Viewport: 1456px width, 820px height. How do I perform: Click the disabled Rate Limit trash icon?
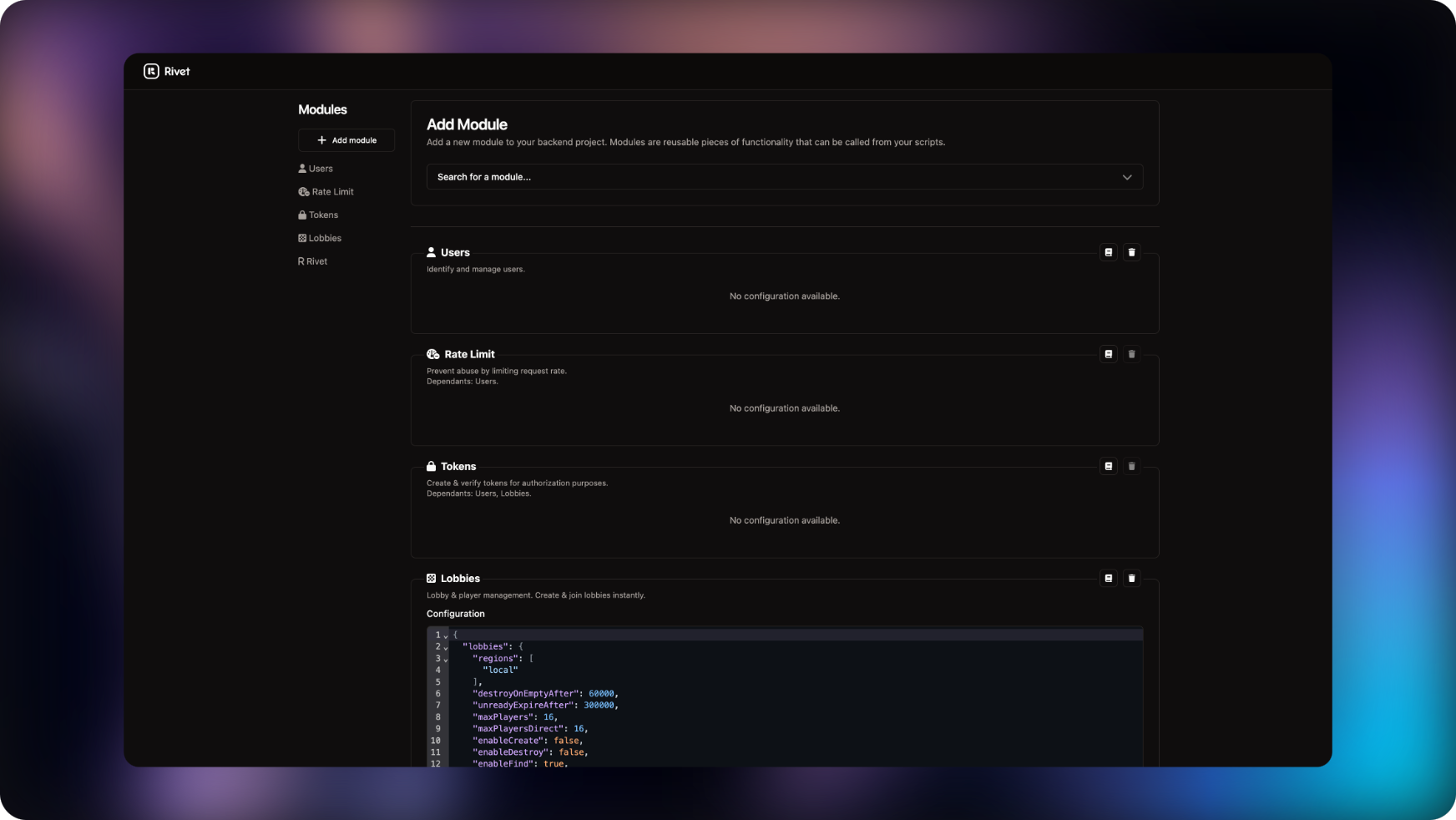coord(1131,354)
